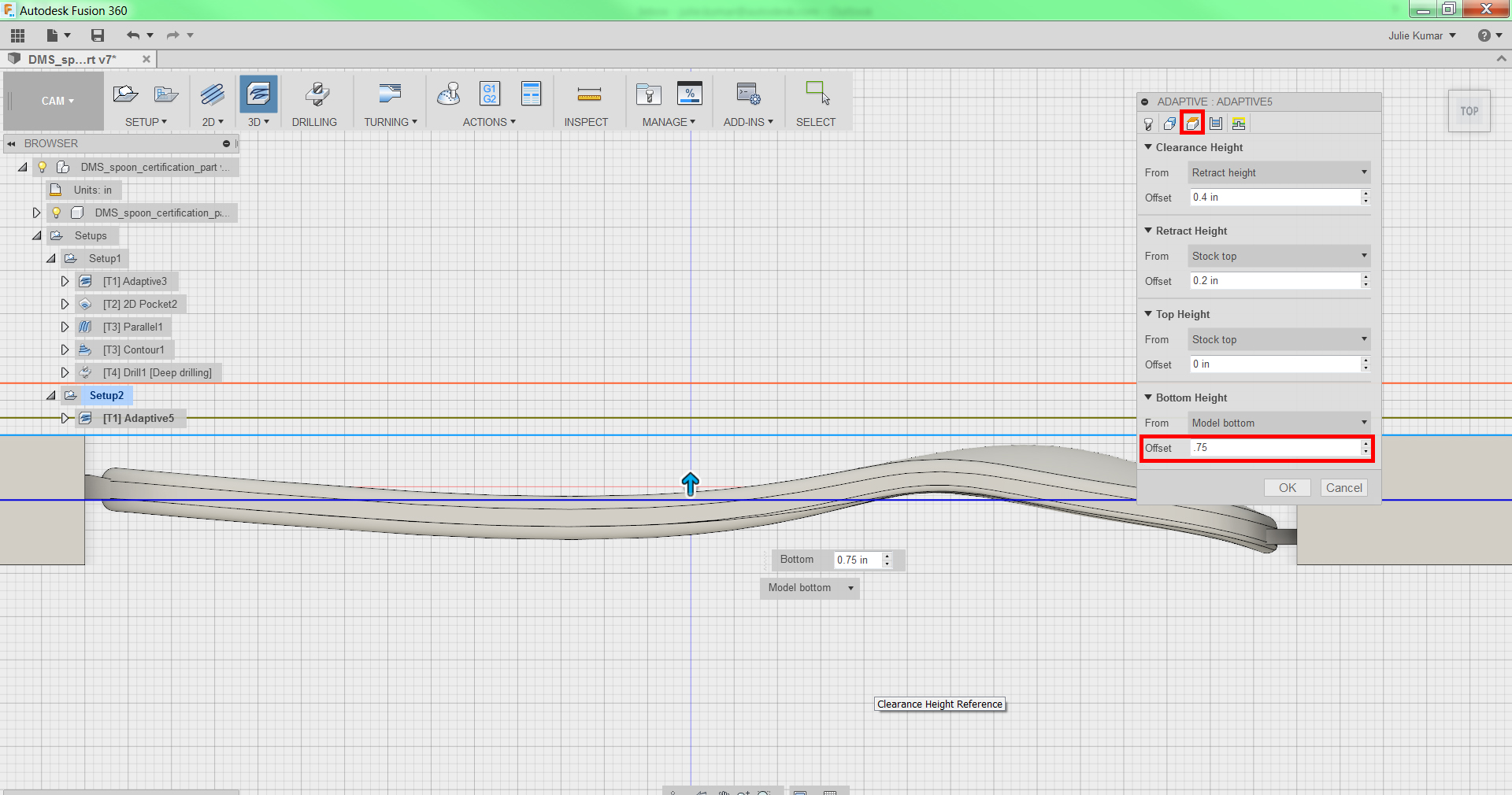1512x795 pixels.
Task: Open the Scripts and Add-Ins icon
Action: (748, 94)
